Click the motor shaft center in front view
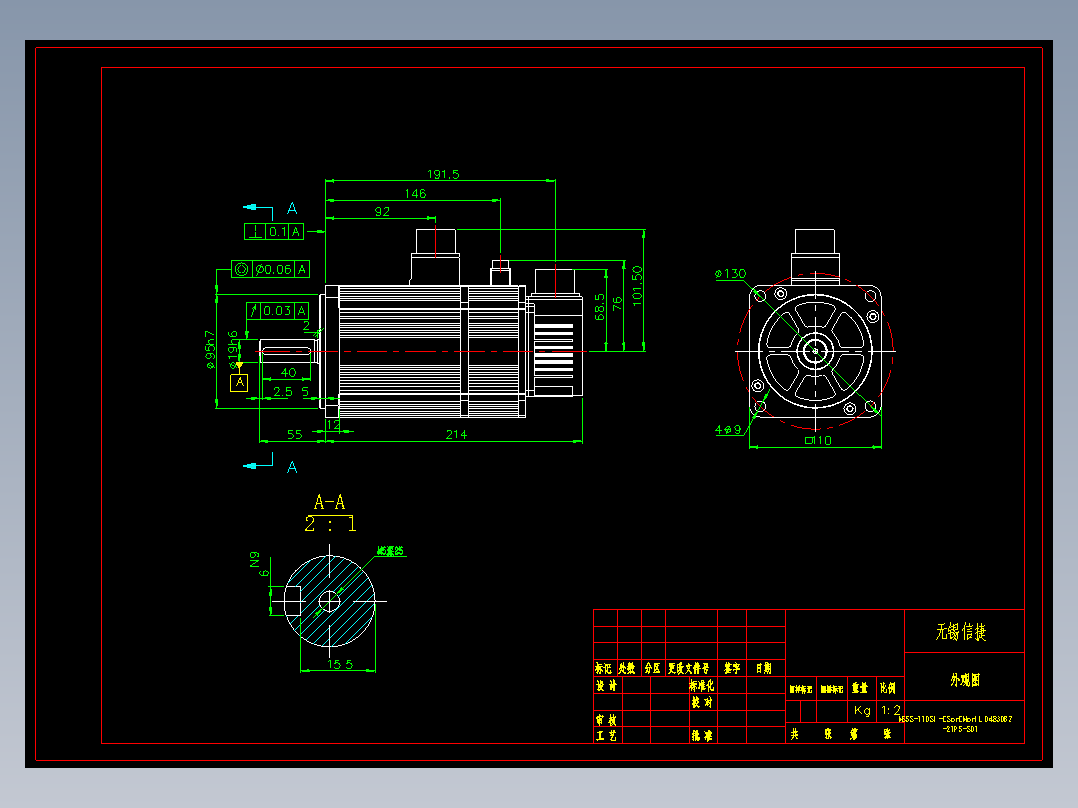 coord(815,351)
